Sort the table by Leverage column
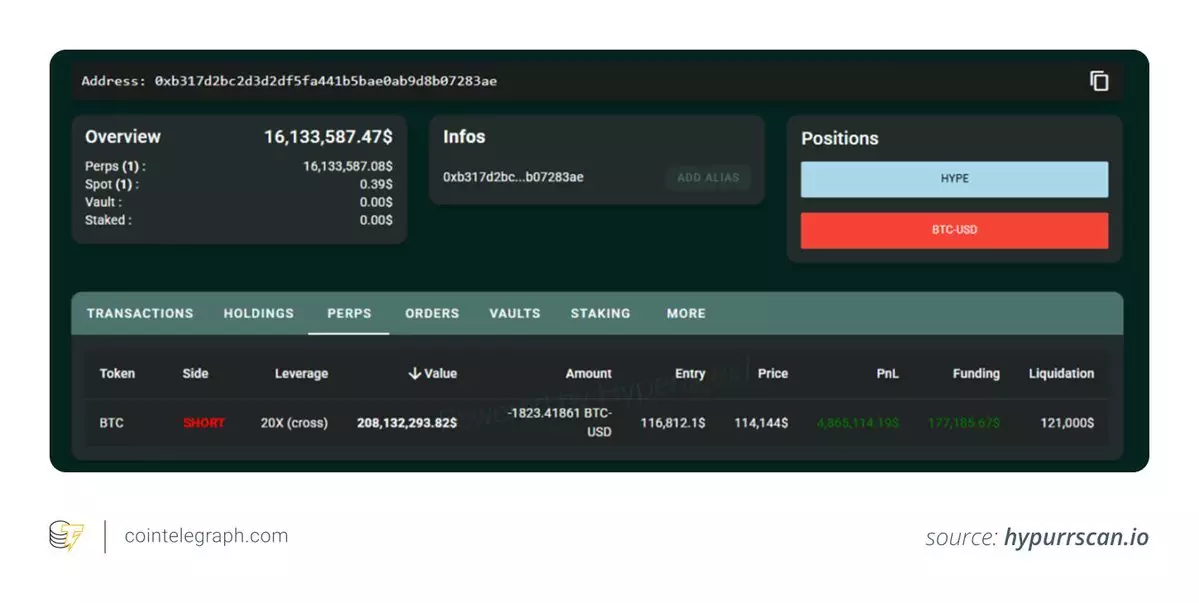Viewport: 1199px width, 603px height. tap(301, 373)
